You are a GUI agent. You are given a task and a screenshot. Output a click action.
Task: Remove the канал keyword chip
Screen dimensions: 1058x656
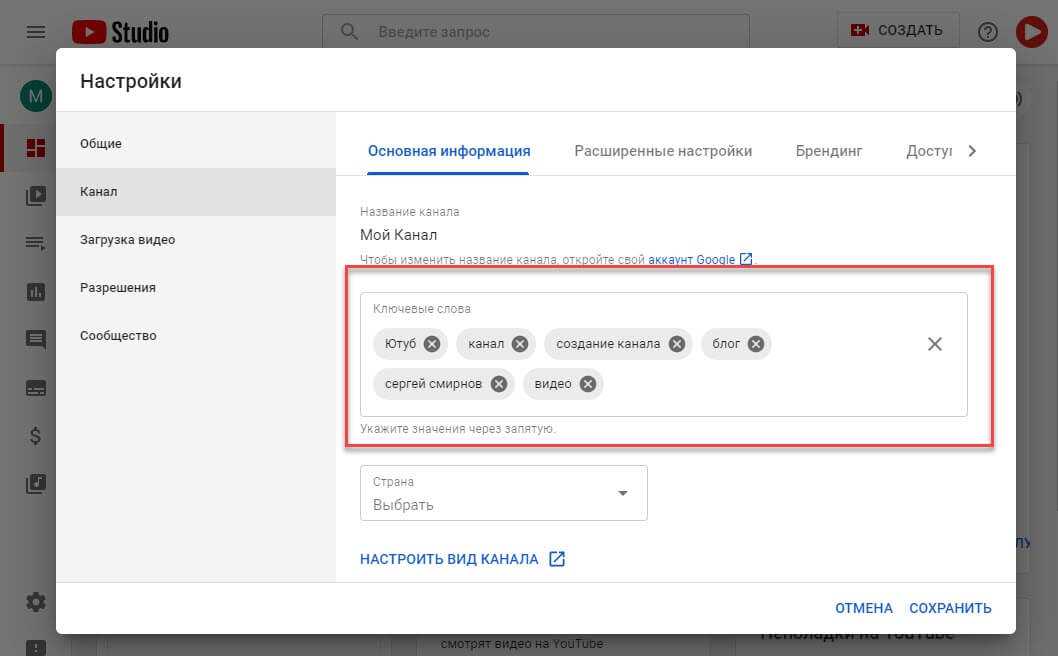click(520, 344)
